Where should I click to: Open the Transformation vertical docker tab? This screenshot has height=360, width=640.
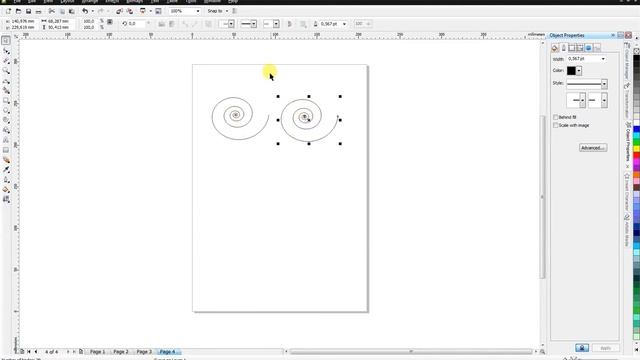[627, 101]
